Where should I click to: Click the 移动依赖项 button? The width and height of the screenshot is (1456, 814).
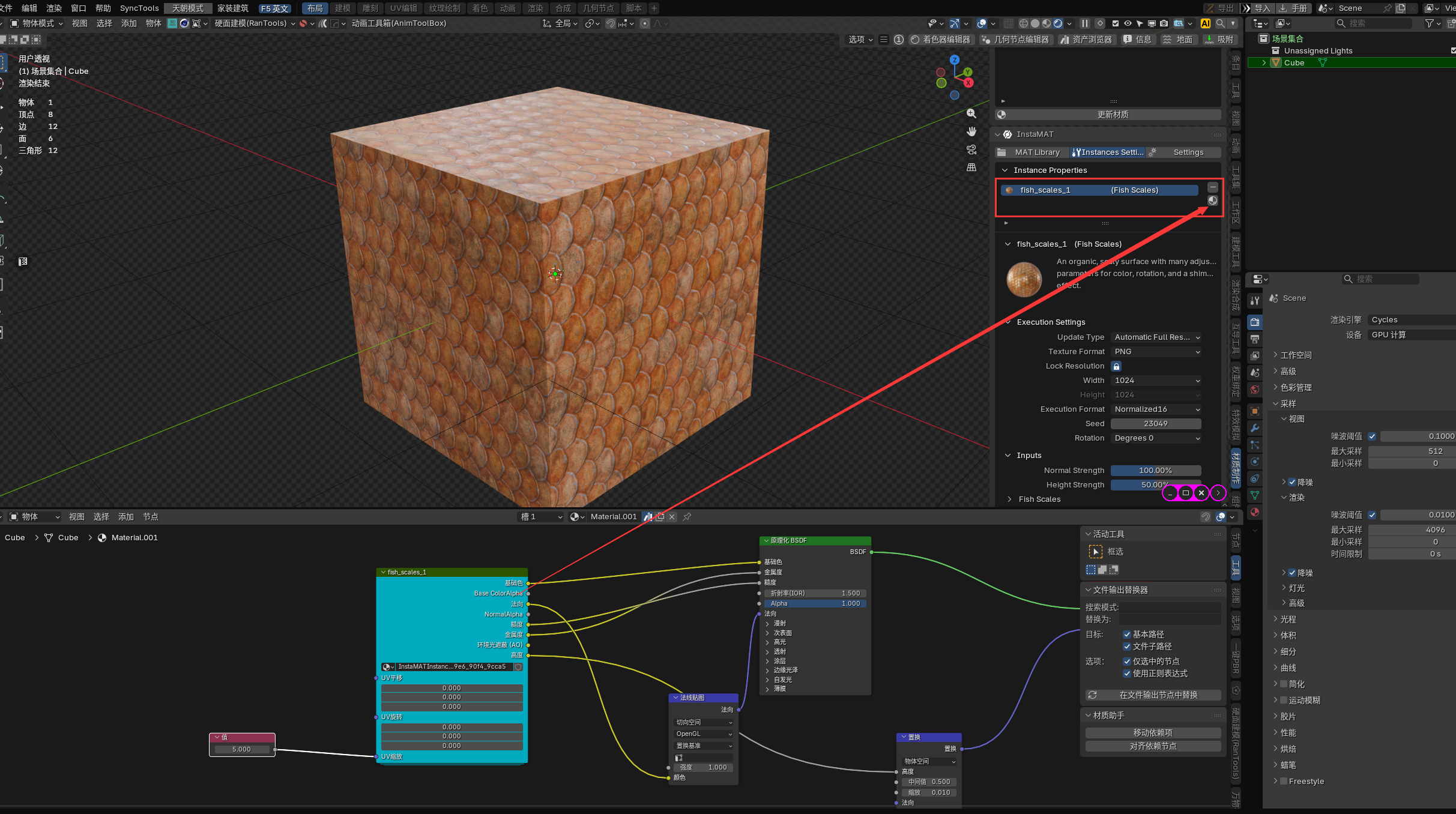click(1153, 733)
